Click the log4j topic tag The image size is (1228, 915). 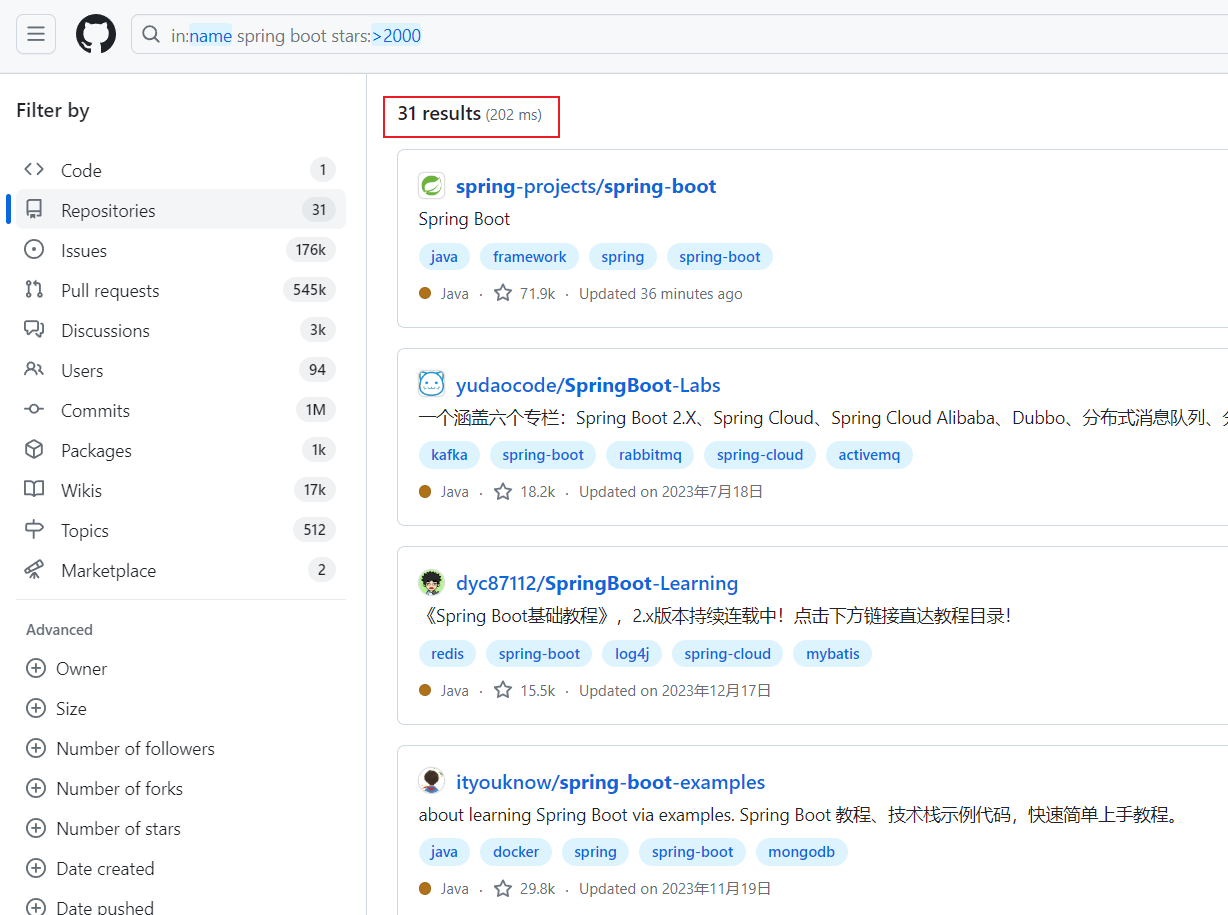click(632, 654)
